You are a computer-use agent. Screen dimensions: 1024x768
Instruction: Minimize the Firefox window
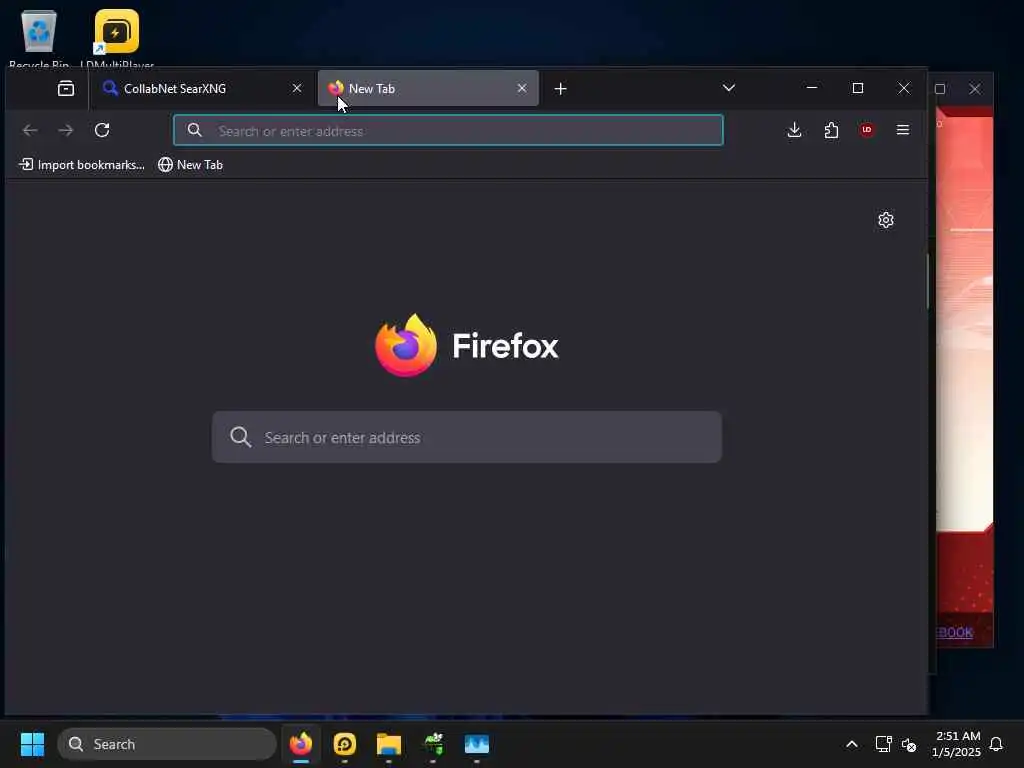pyautogui.click(x=812, y=88)
